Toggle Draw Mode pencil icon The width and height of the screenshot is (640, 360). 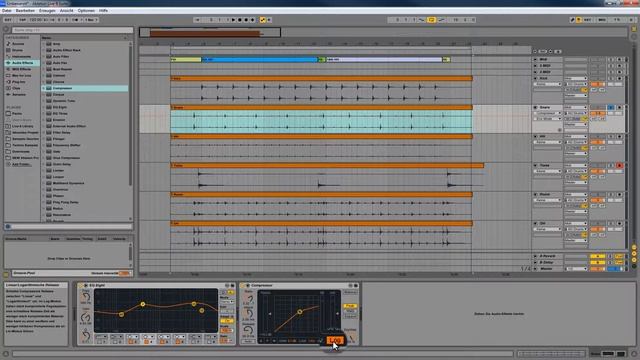(x=572, y=20)
